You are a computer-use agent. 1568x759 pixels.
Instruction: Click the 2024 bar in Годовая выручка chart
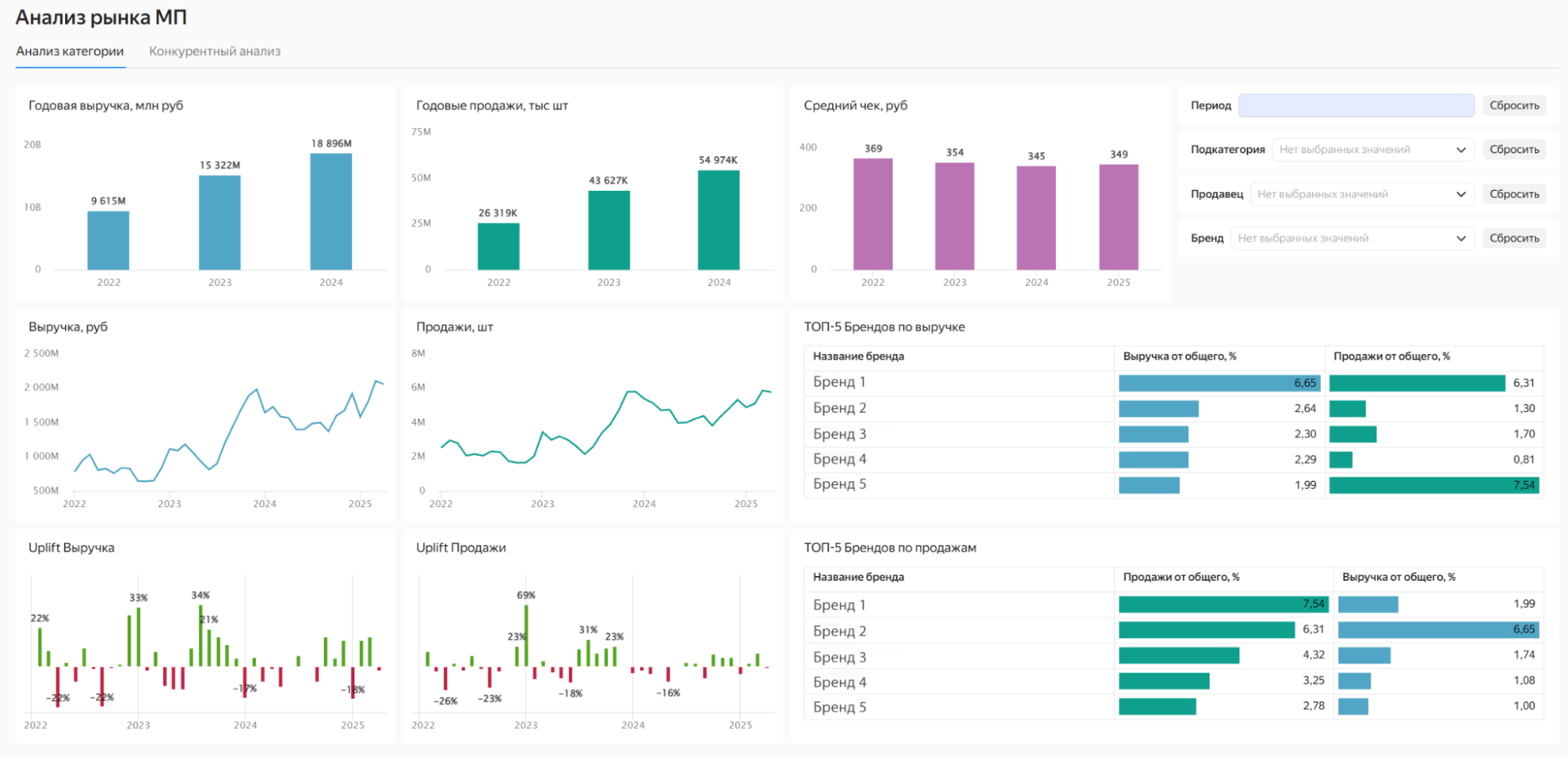331,212
